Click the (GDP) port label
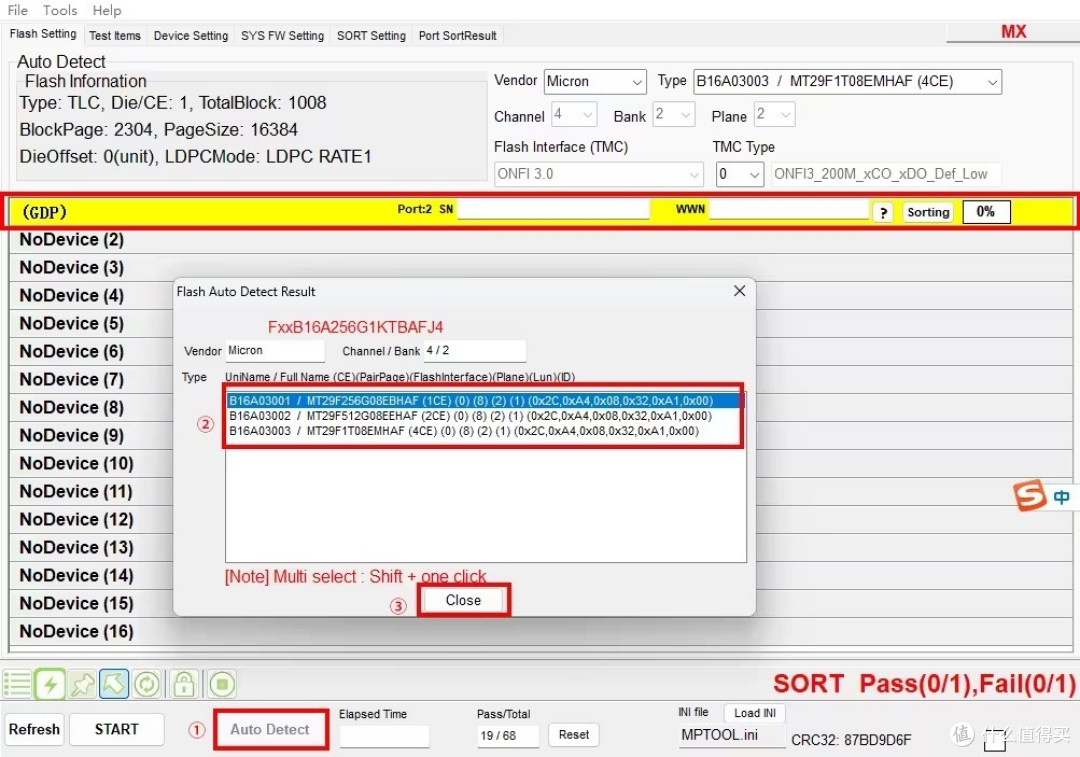Image resolution: width=1080 pixels, height=757 pixels. [x=45, y=212]
